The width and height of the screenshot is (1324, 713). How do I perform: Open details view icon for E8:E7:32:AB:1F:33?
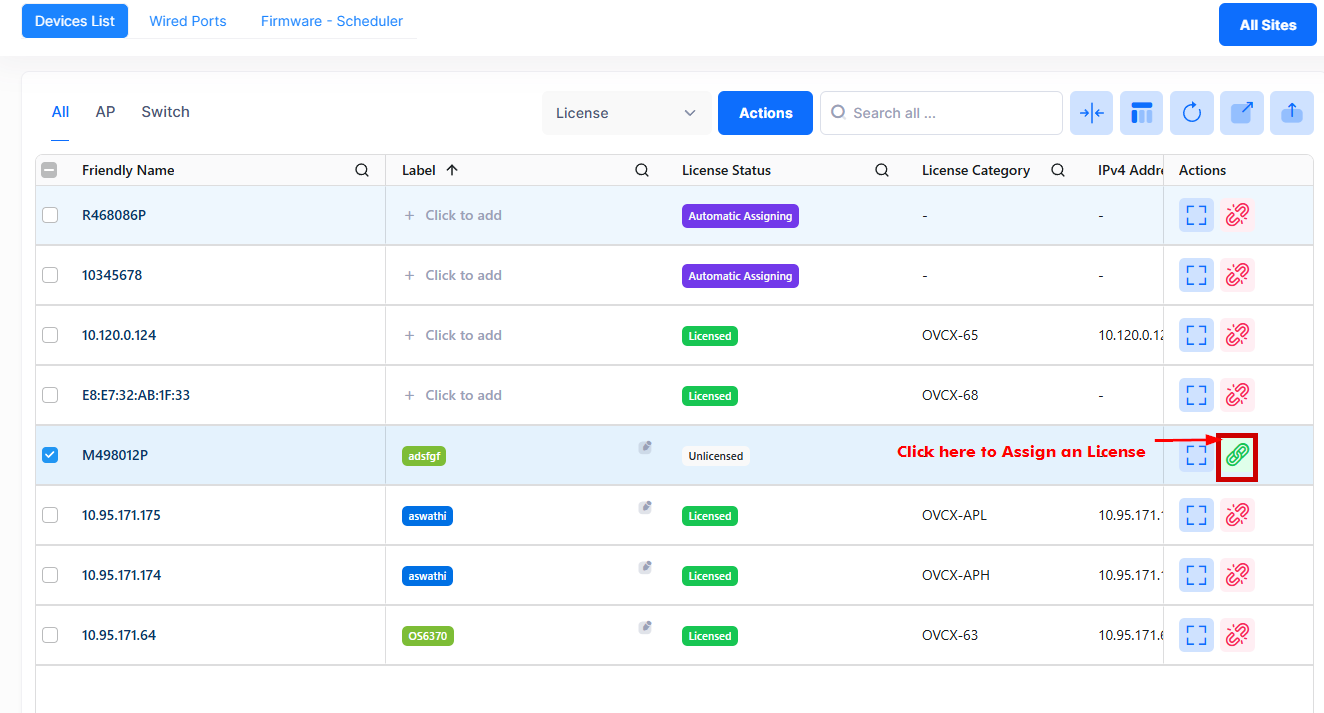(1196, 395)
